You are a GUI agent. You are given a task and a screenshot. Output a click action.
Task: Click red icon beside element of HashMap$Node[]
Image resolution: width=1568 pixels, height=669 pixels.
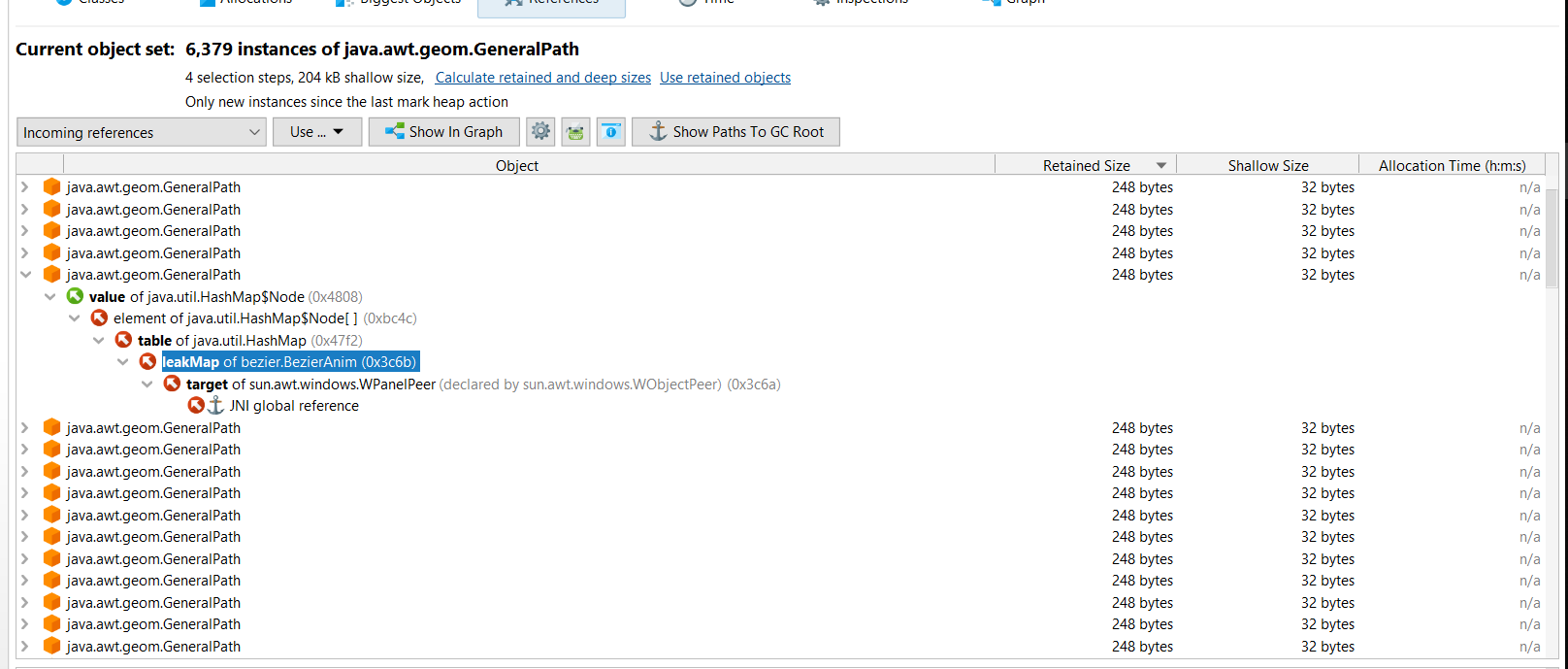pos(99,318)
